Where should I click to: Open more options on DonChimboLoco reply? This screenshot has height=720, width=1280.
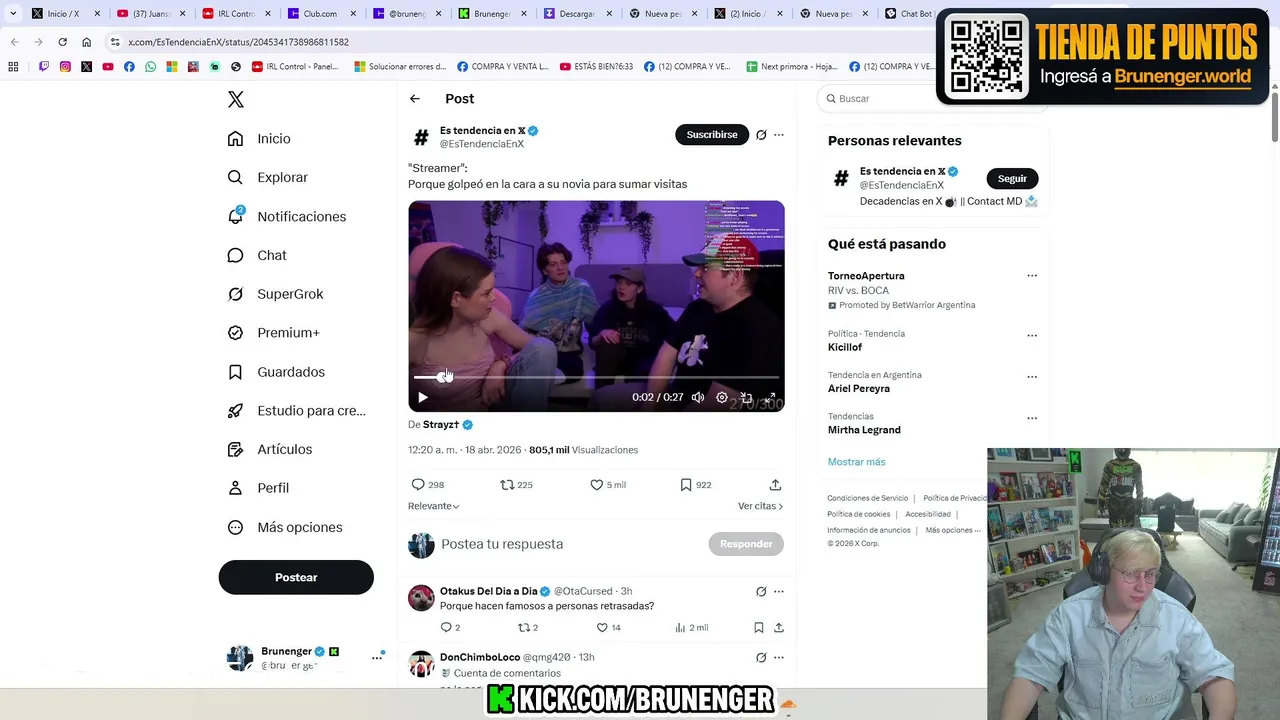coord(779,658)
